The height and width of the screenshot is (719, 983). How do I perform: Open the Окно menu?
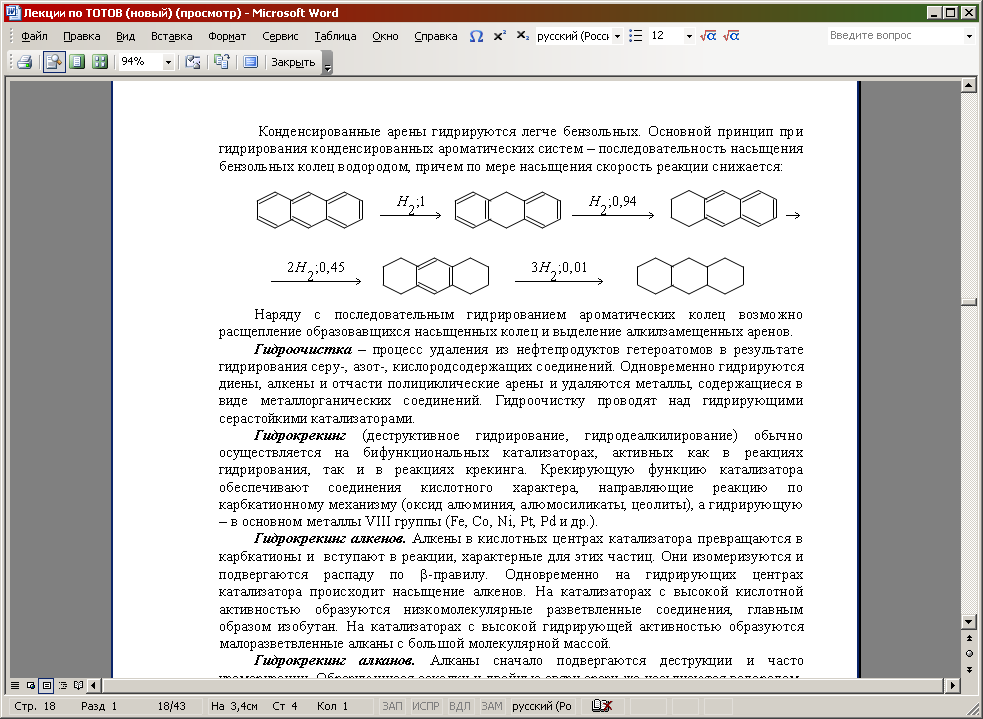(385, 36)
